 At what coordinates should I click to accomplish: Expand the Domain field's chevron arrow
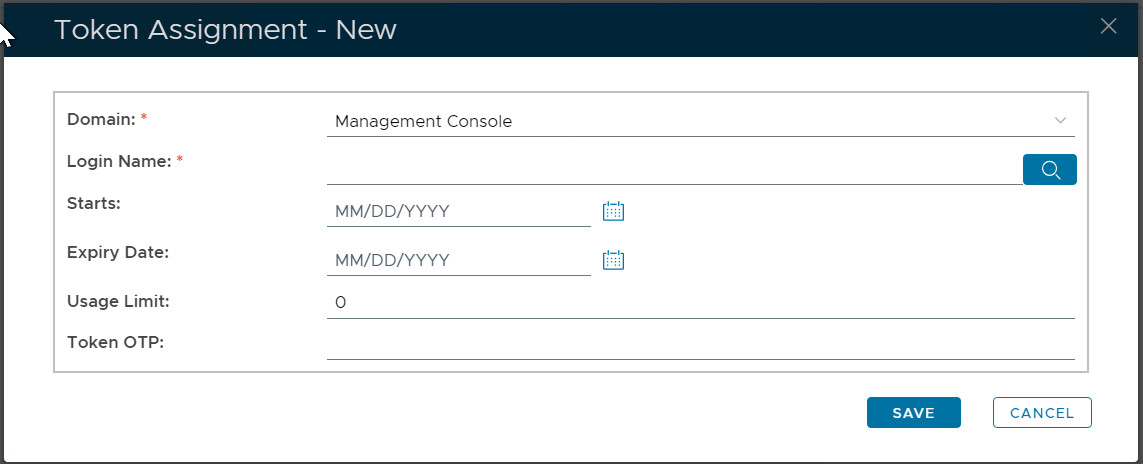tap(1060, 121)
